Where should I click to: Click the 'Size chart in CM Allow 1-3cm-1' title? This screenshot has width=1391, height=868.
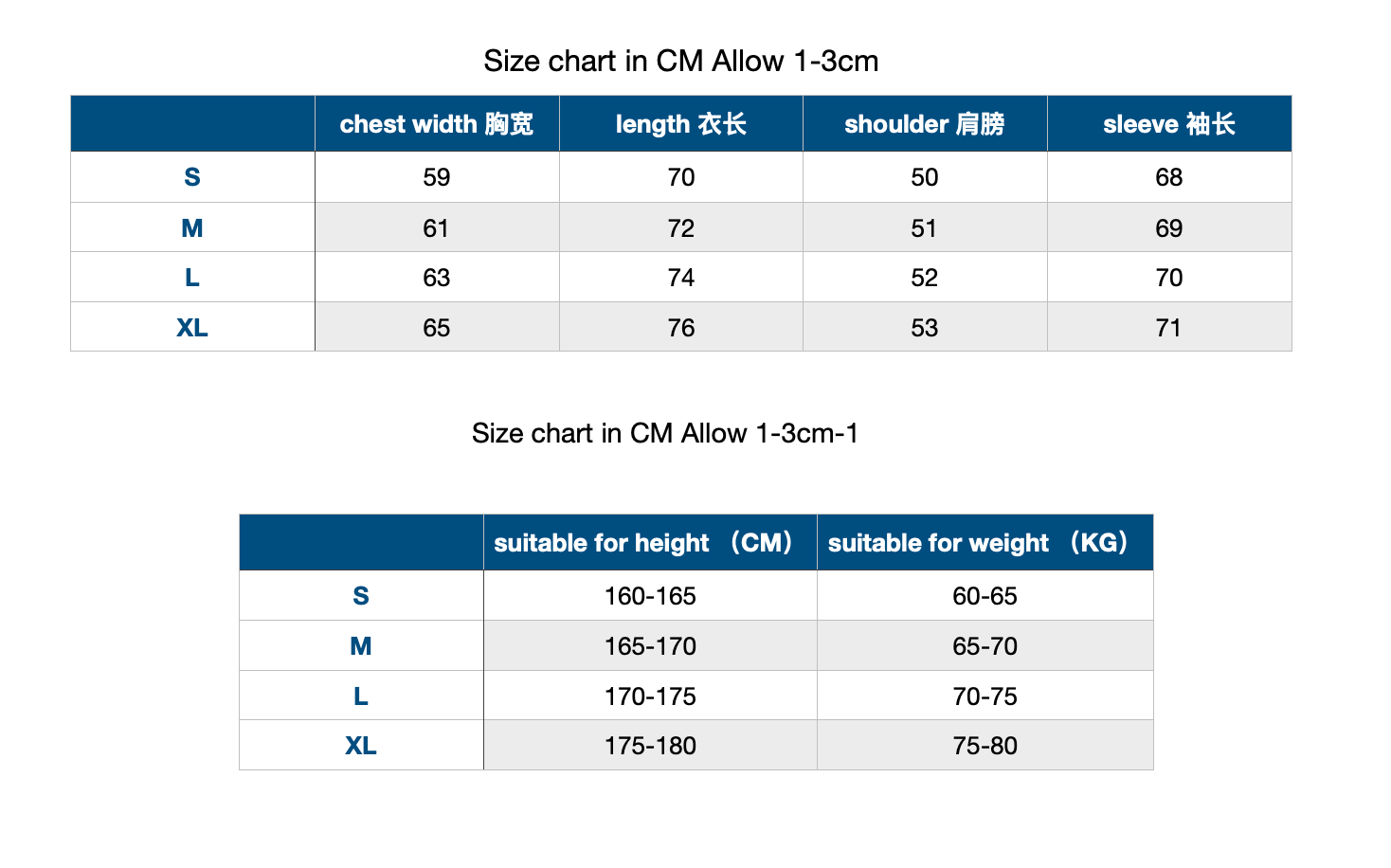[665, 434]
